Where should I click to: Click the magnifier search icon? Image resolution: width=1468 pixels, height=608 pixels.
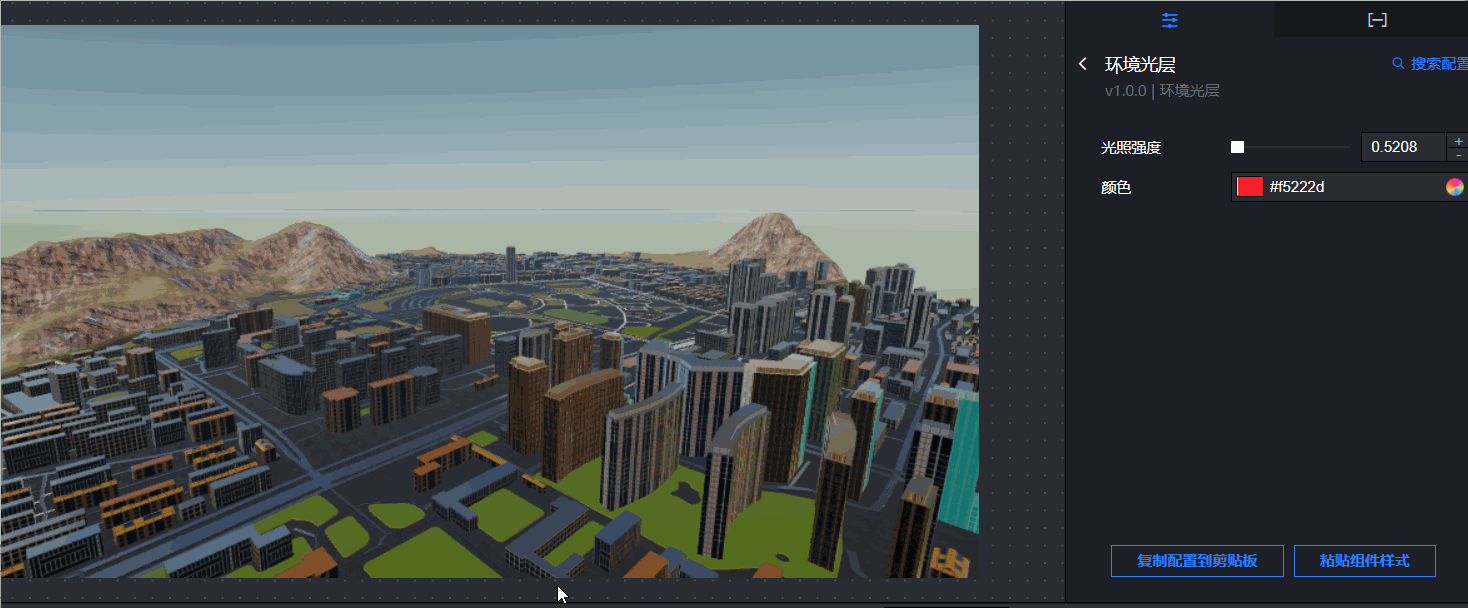pos(1398,63)
